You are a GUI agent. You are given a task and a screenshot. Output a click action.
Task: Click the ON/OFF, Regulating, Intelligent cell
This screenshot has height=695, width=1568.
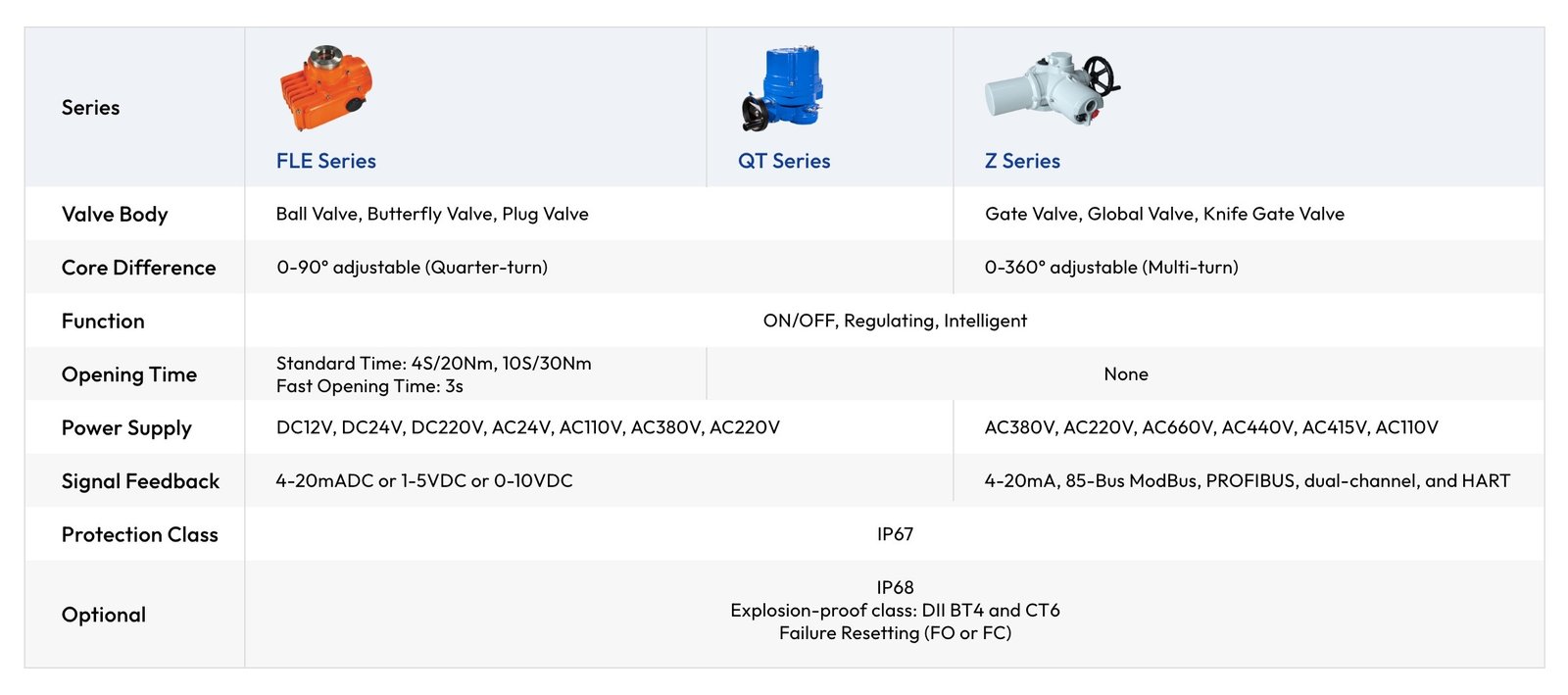coord(895,321)
